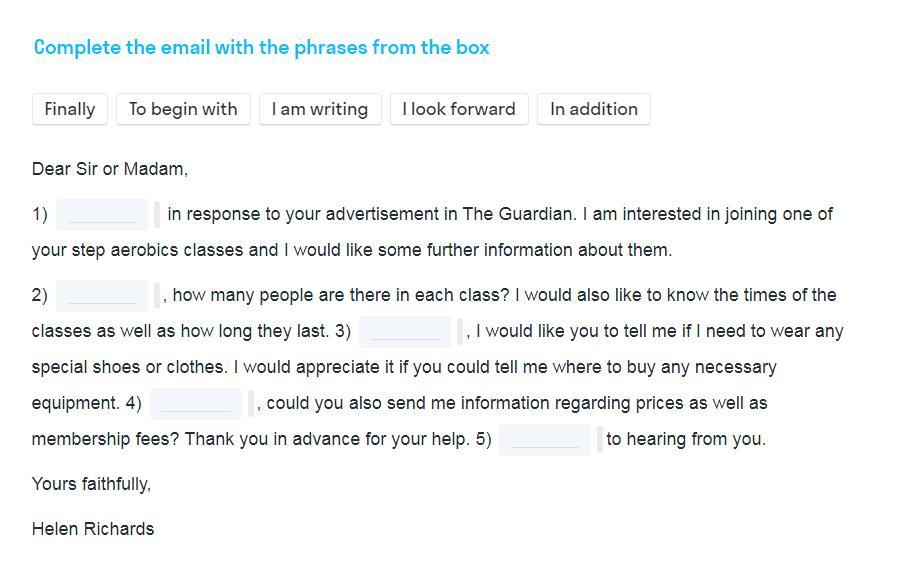Click the "Complete the email" exercise heading

point(261,48)
